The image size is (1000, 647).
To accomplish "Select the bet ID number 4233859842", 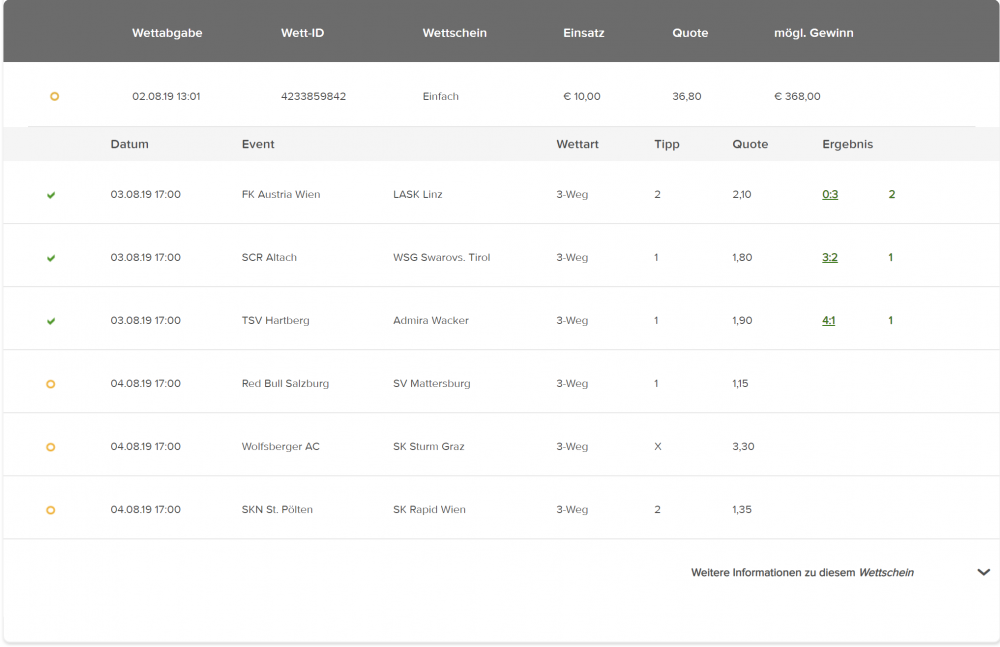I will pyautogui.click(x=313, y=97).
